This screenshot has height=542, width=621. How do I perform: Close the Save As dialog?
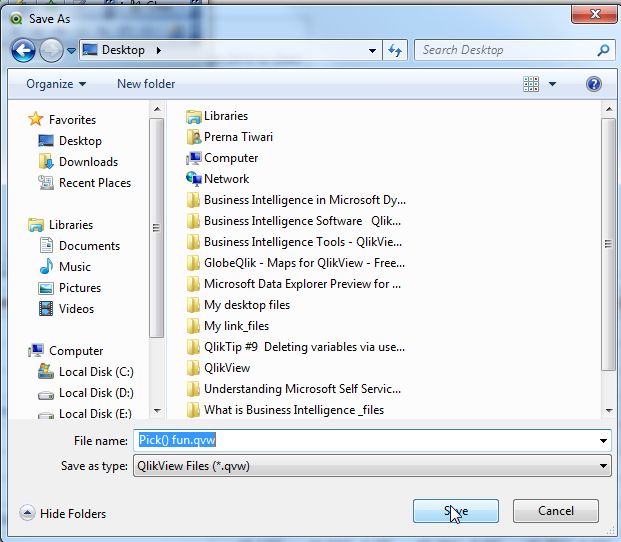click(594, 14)
